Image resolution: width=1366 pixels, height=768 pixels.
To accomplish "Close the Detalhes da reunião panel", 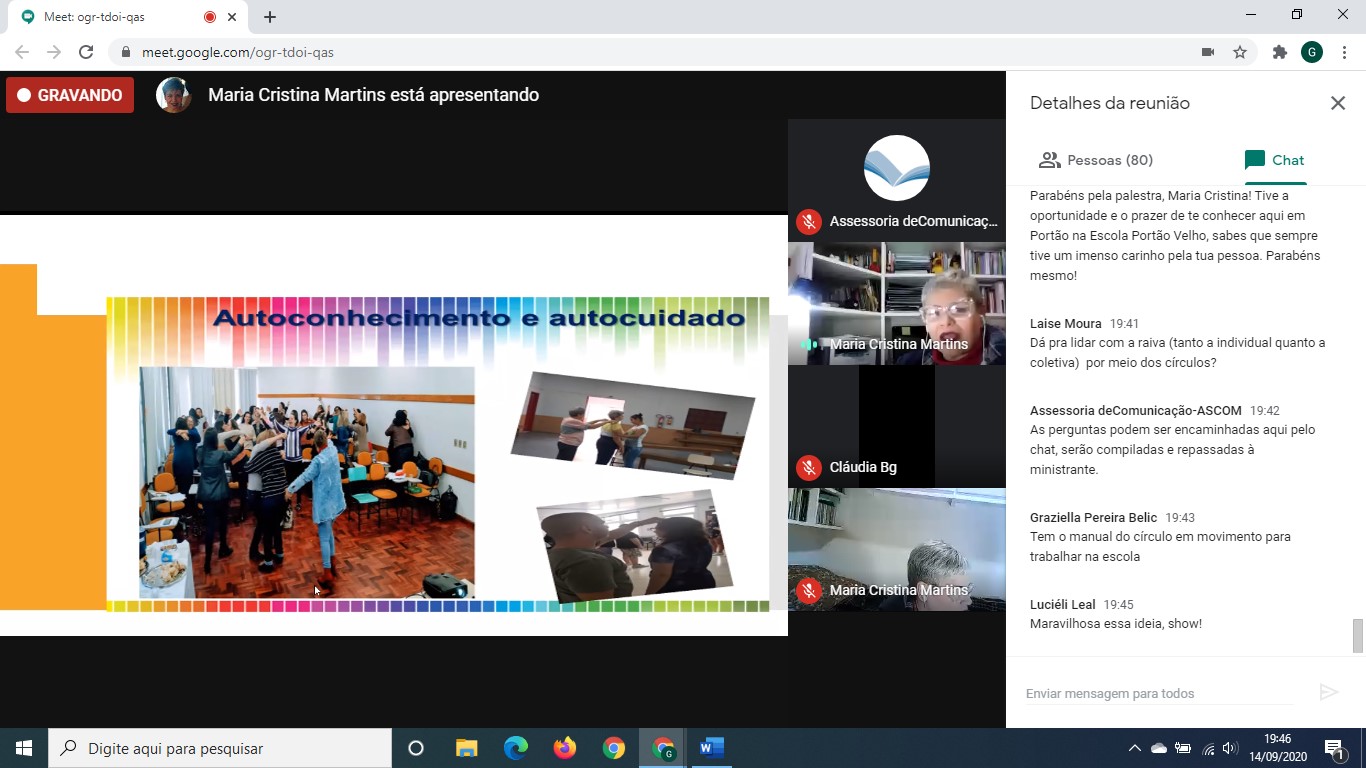I will click(1337, 103).
